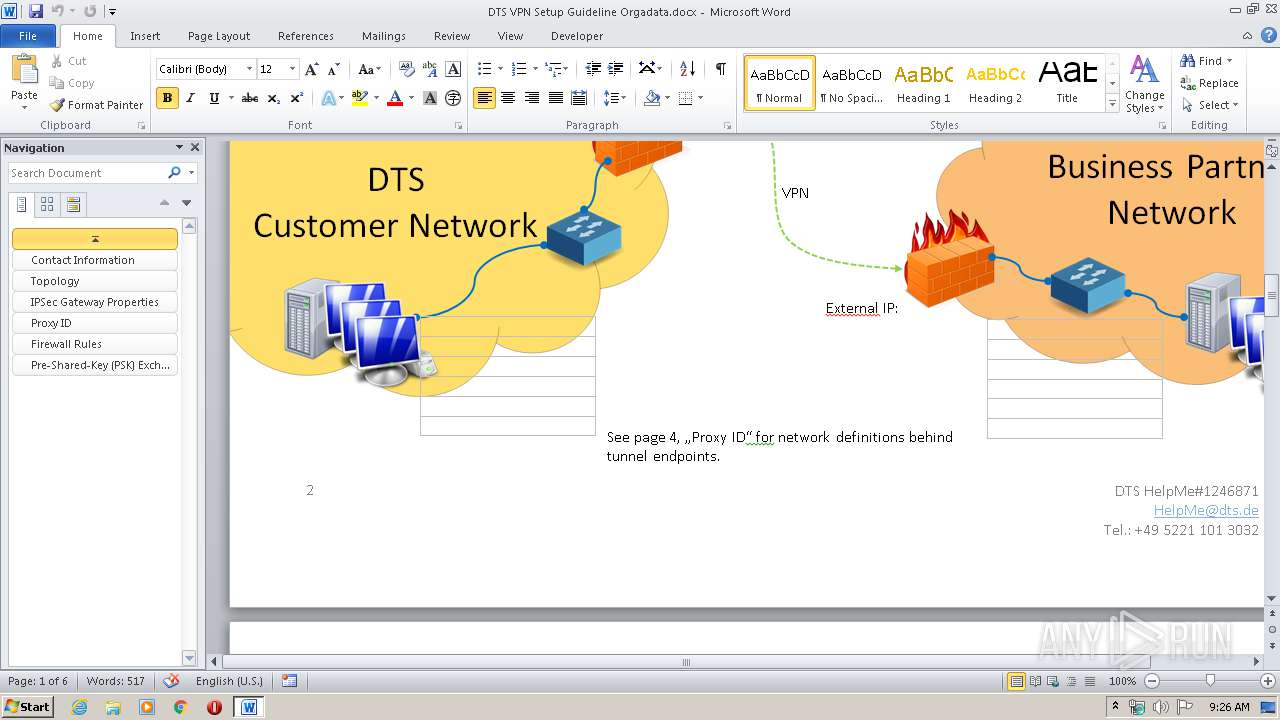Activate the Format Painter tool
Image resolution: width=1280 pixels, height=720 pixels.
pos(97,105)
